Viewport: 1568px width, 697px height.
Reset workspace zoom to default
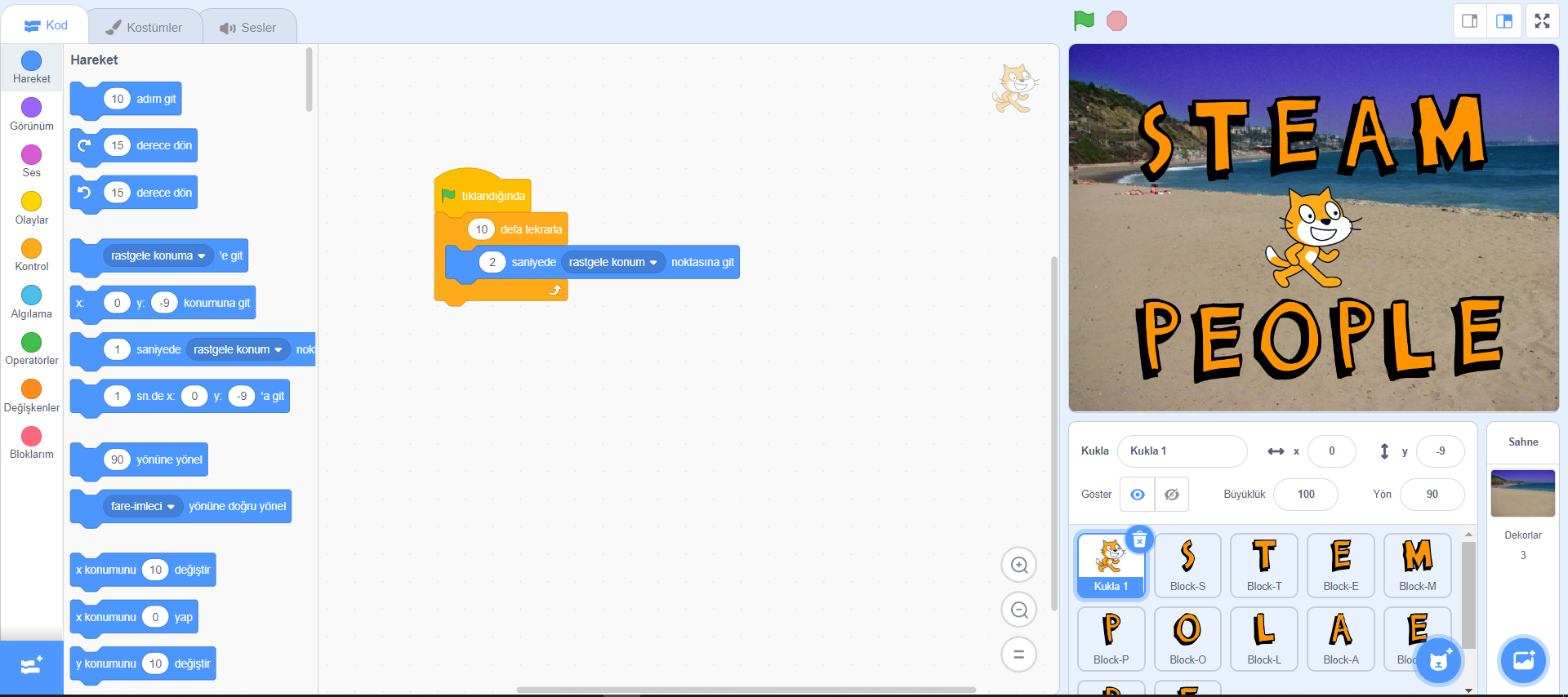click(1019, 655)
